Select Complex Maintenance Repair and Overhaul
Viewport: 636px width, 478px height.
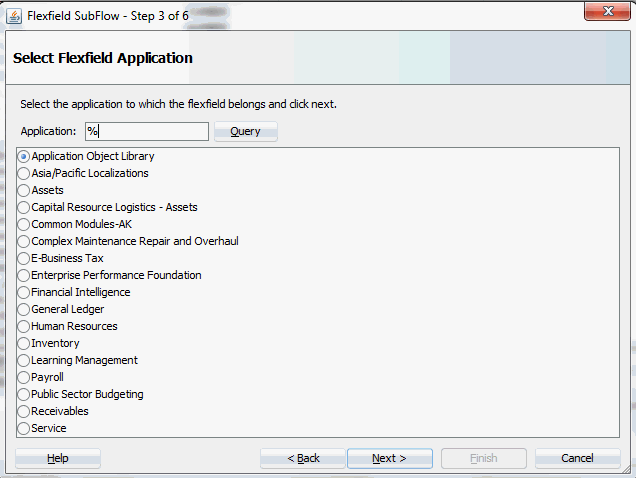[x=24, y=241]
